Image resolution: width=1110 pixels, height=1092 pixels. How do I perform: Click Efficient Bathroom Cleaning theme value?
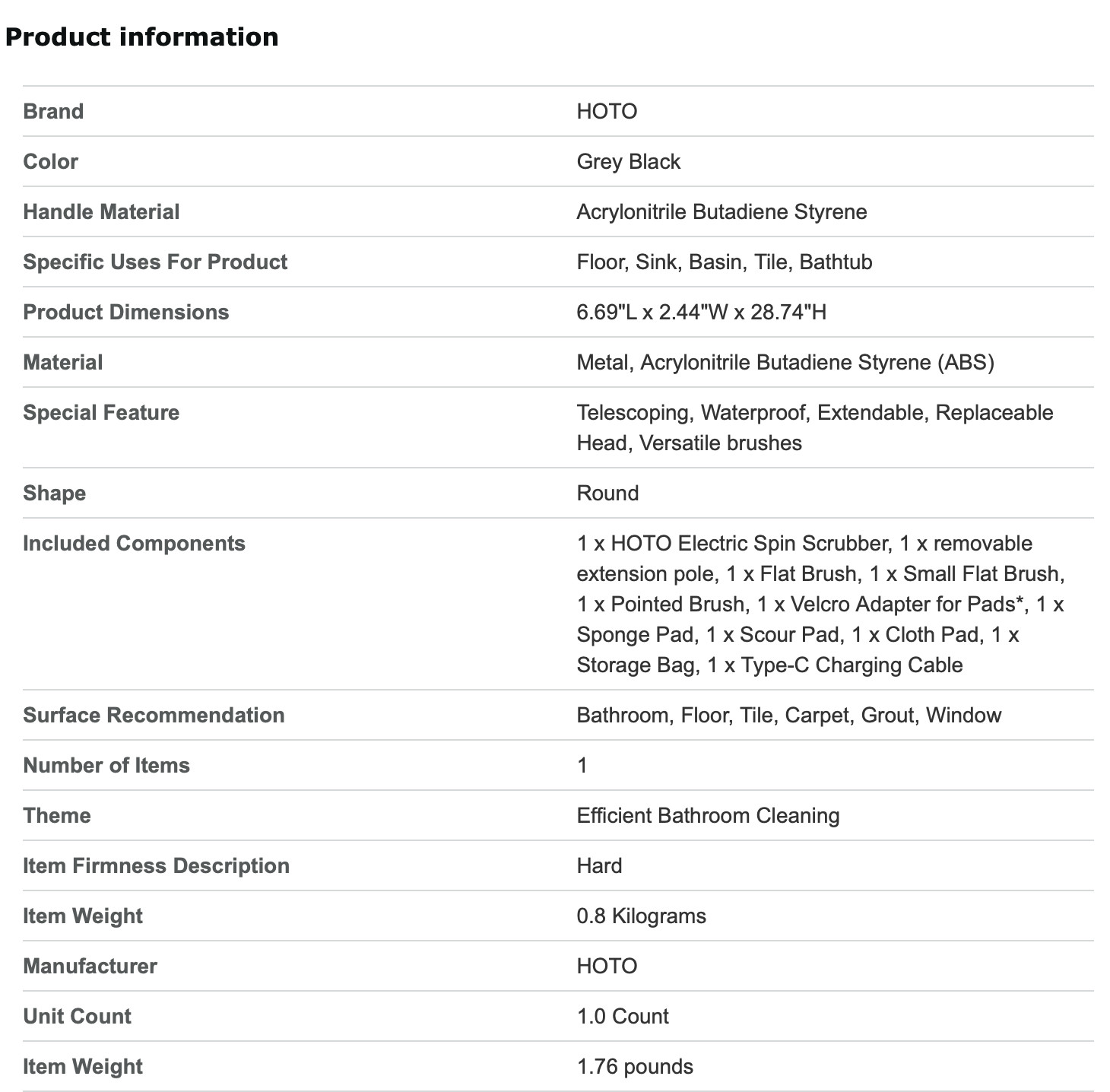708,815
